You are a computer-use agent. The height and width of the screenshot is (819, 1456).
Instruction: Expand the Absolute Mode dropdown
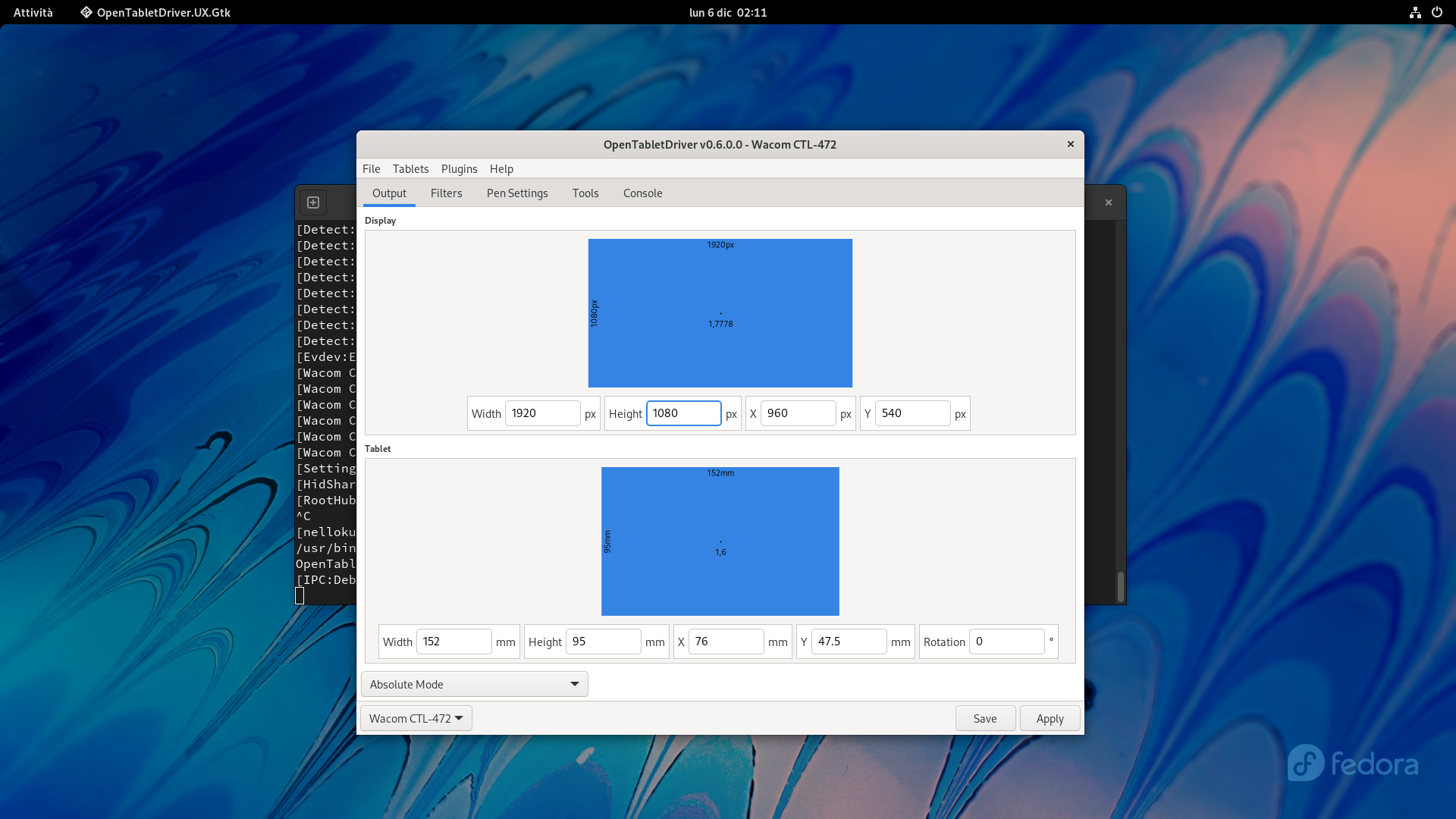pos(475,684)
